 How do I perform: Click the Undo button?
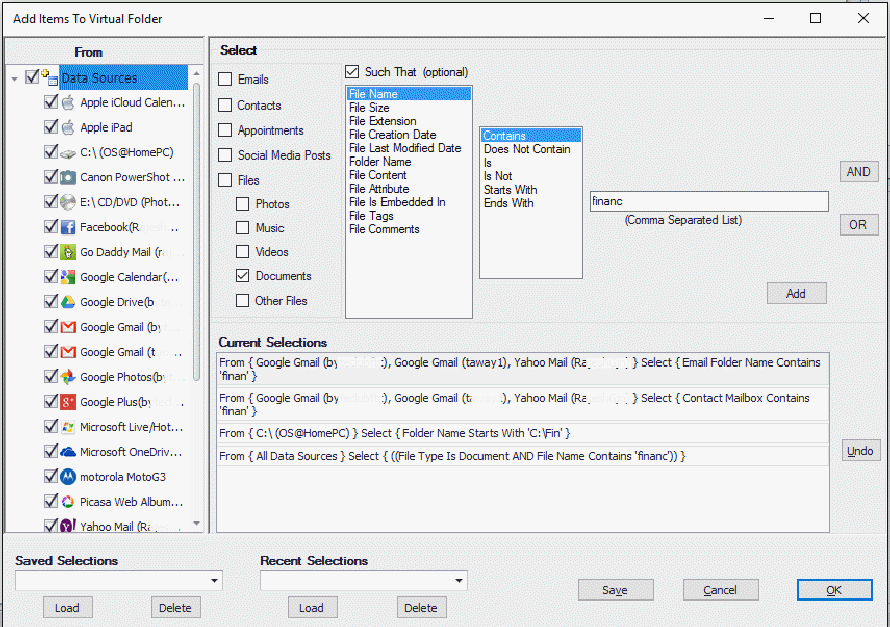tap(860, 451)
